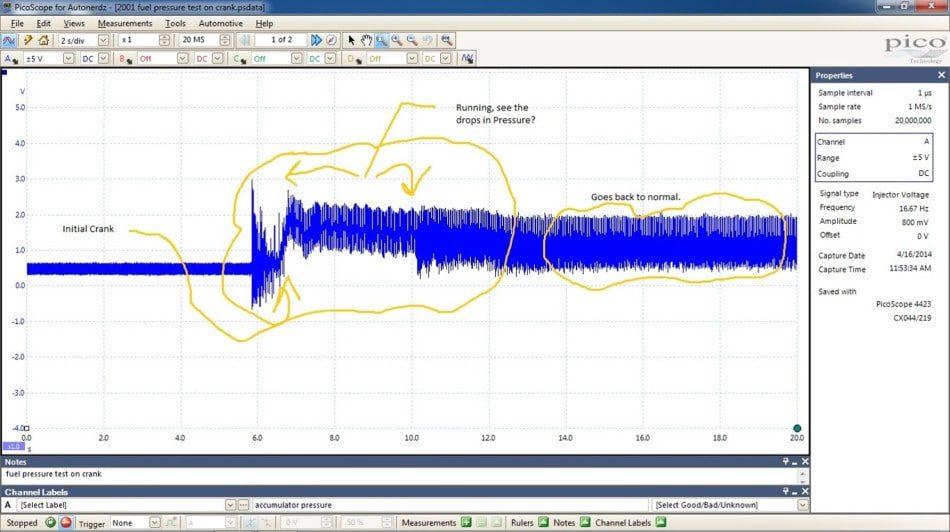
Task: Open the Measurements menu
Action: [125, 23]
